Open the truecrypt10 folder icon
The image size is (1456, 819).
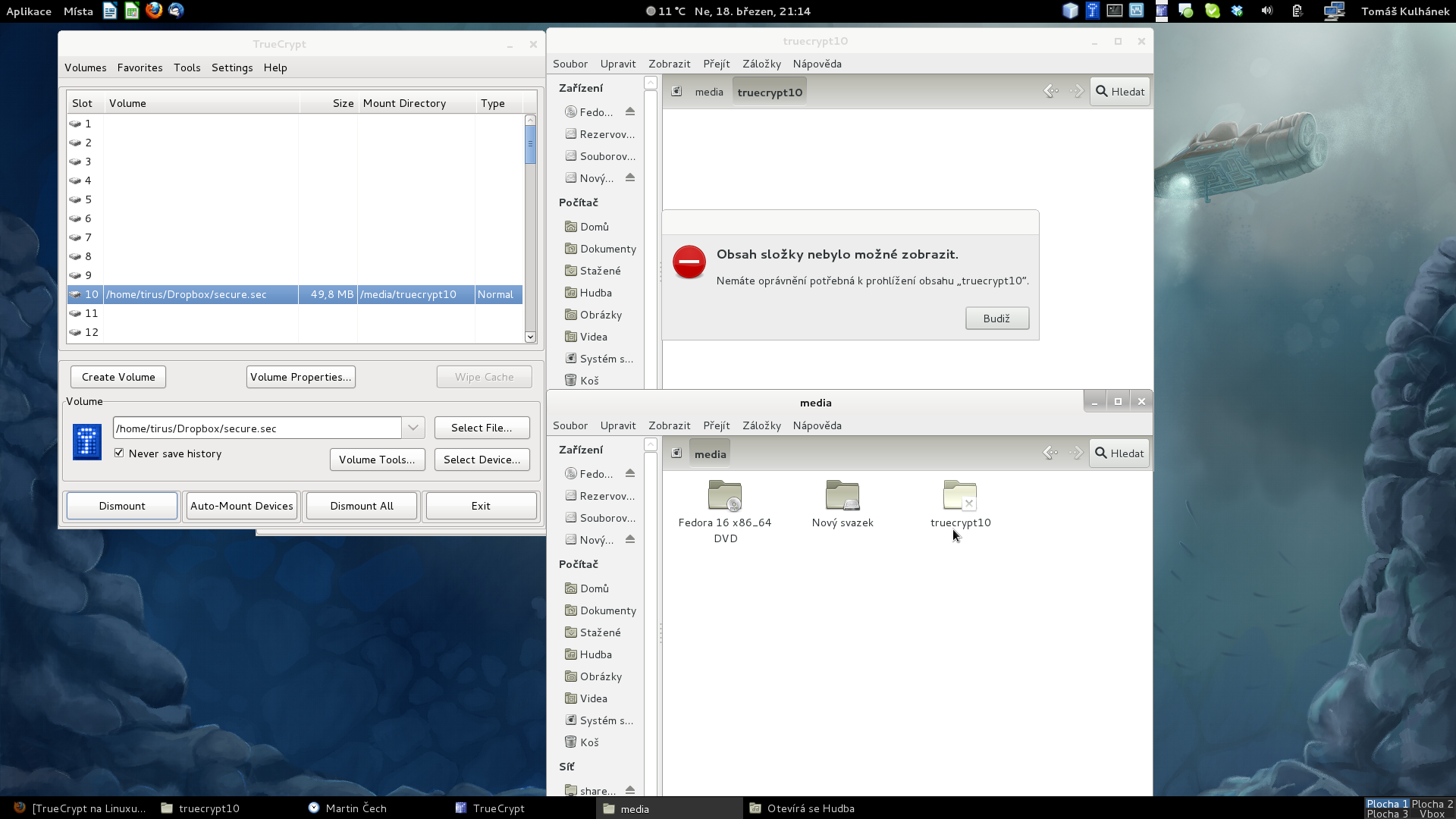[959, 497]
